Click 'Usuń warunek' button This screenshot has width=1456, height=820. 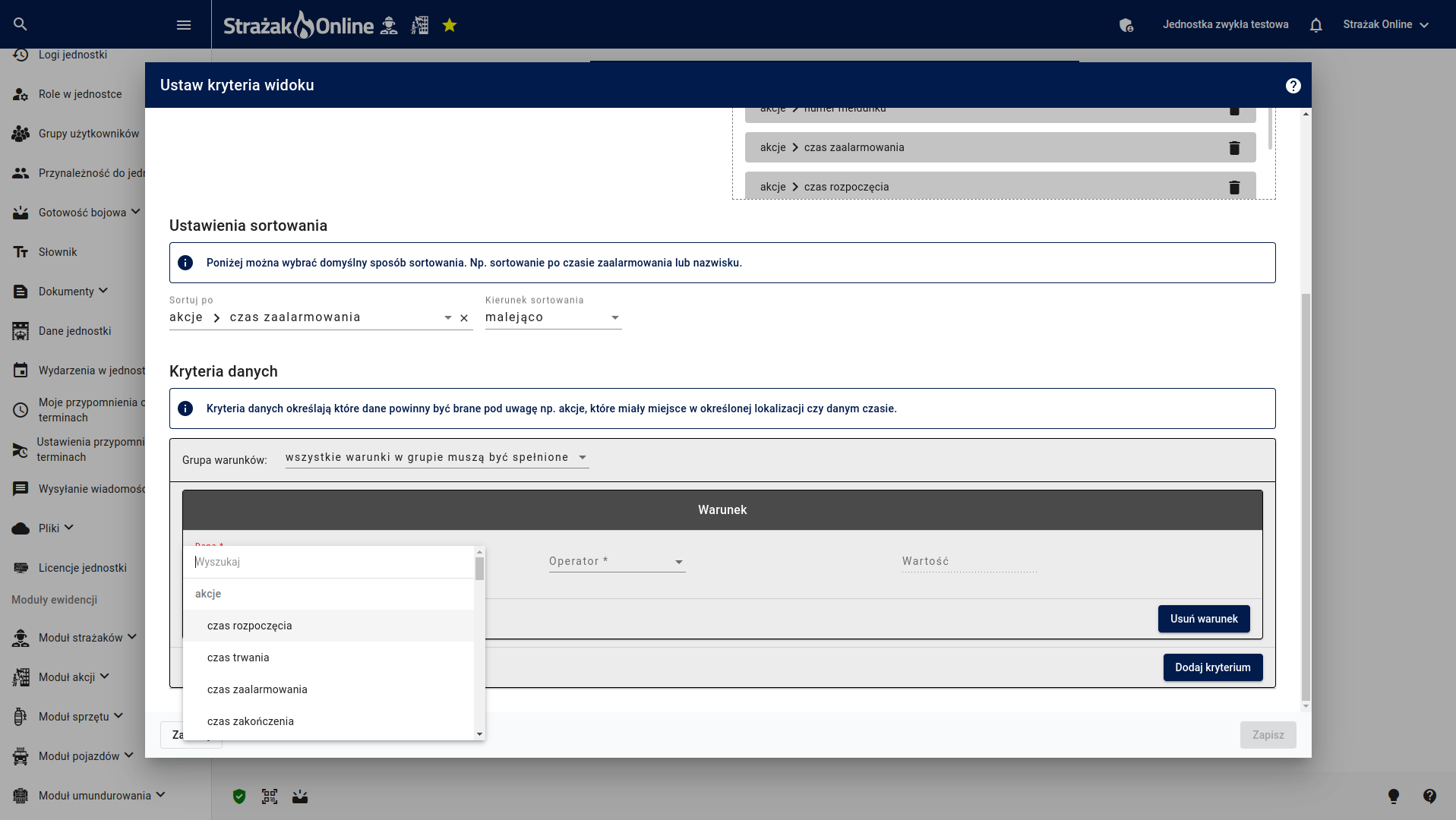(x=1204, y=619)
